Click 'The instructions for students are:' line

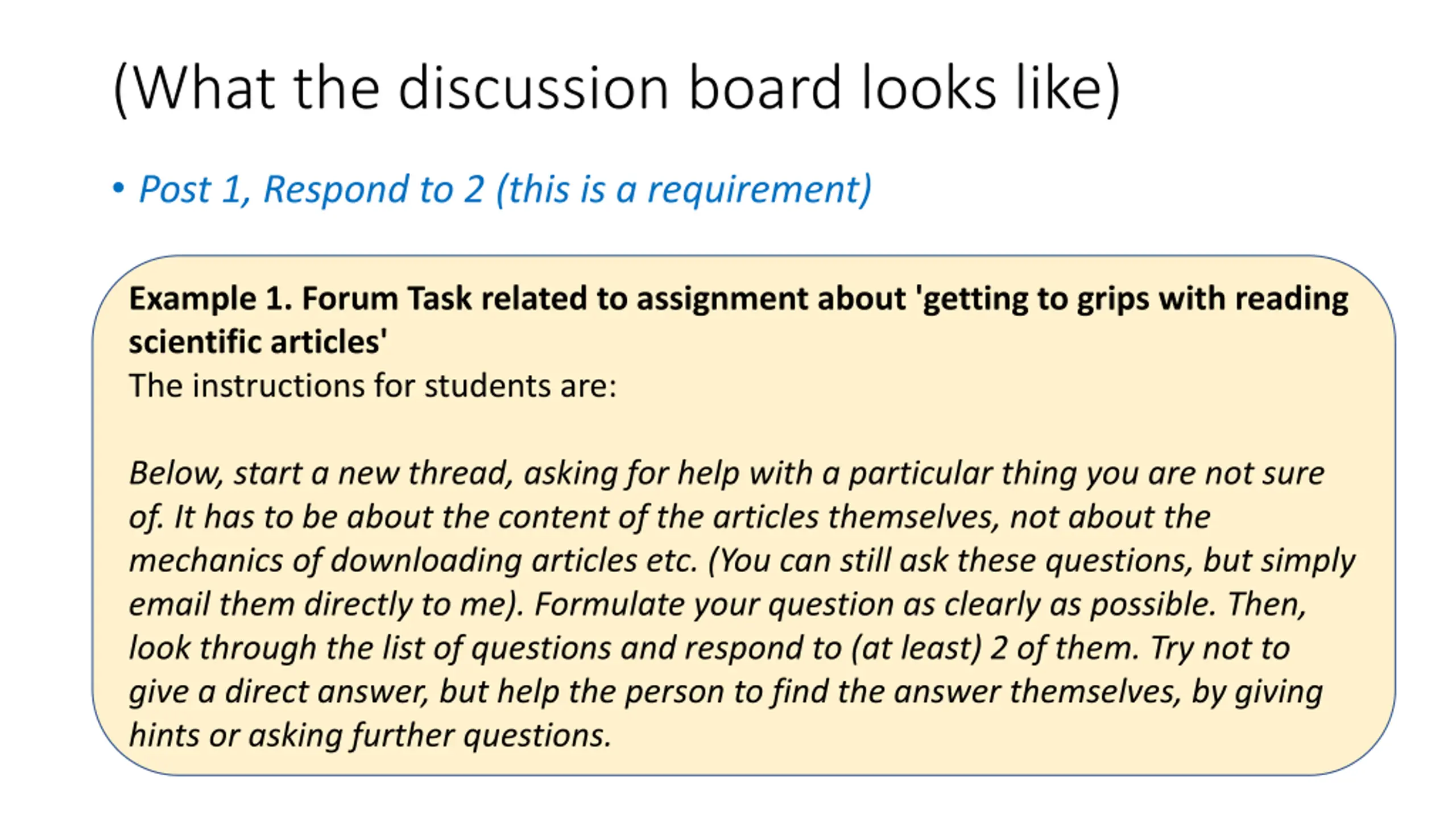pyautogui.click(x=373, y=386)
